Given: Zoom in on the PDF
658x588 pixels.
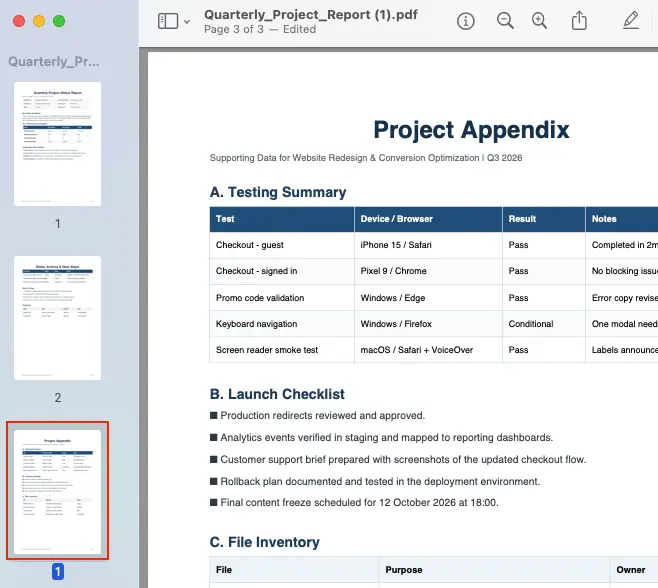Looking at the screenshot, I should pyautogui.click(x=539, y=21).
